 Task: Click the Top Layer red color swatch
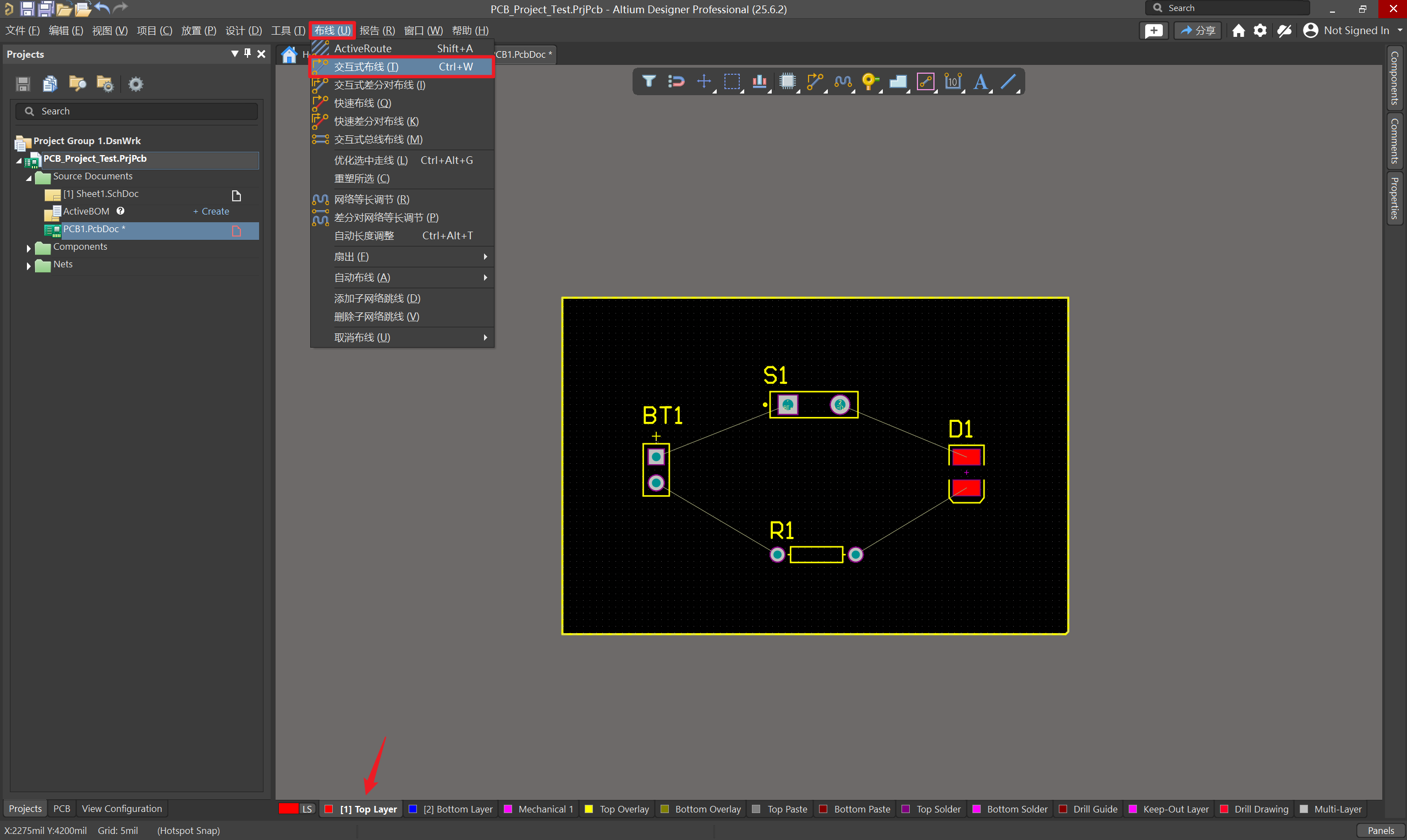[x=328, y=809]
